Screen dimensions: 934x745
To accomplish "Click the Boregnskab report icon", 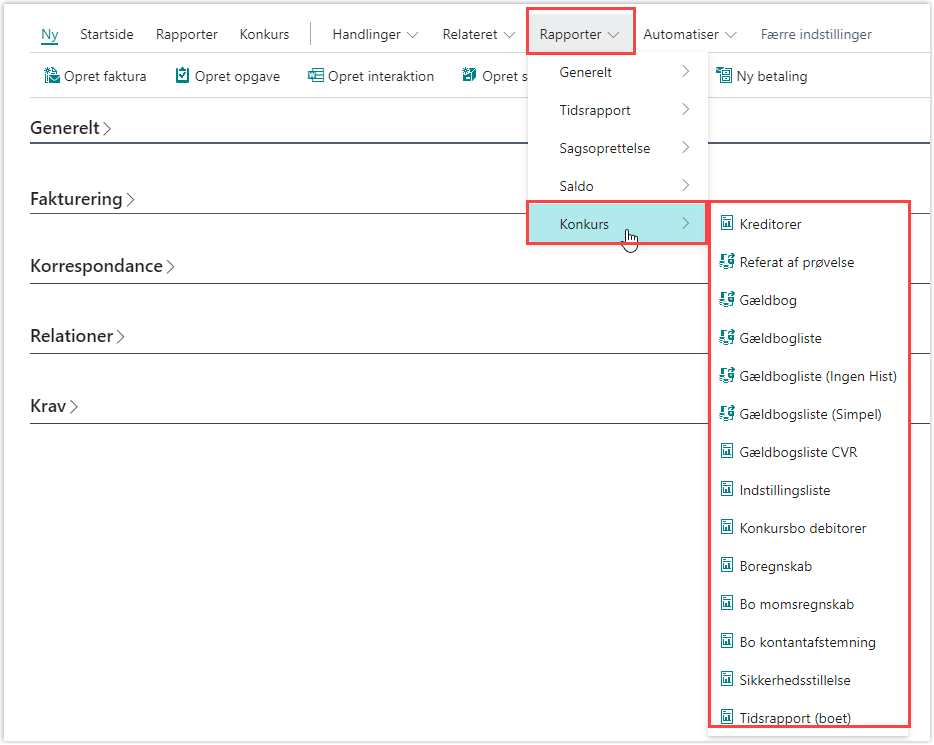I will (x=727, y=565).
